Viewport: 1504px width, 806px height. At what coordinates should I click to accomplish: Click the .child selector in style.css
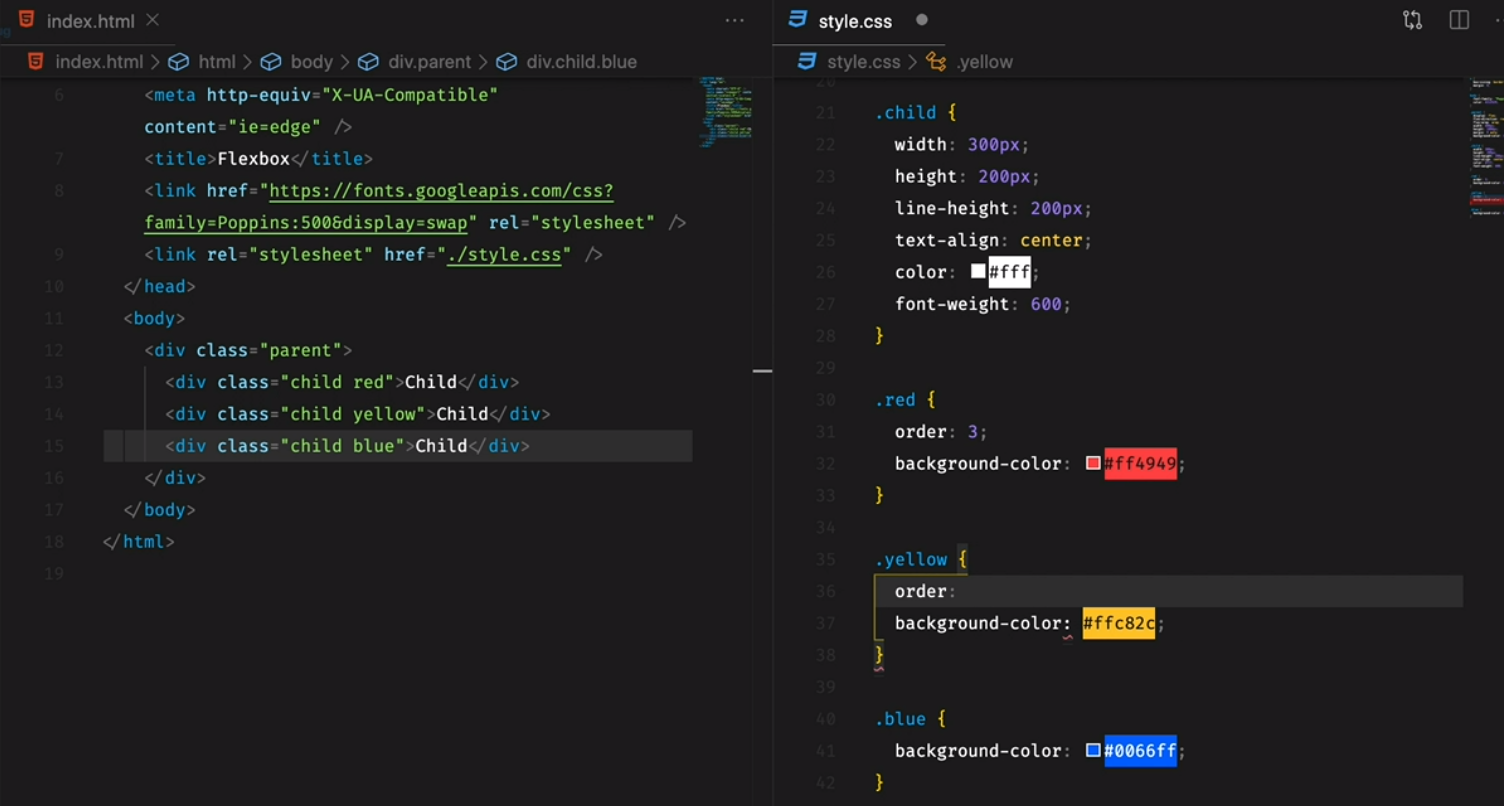906,112
